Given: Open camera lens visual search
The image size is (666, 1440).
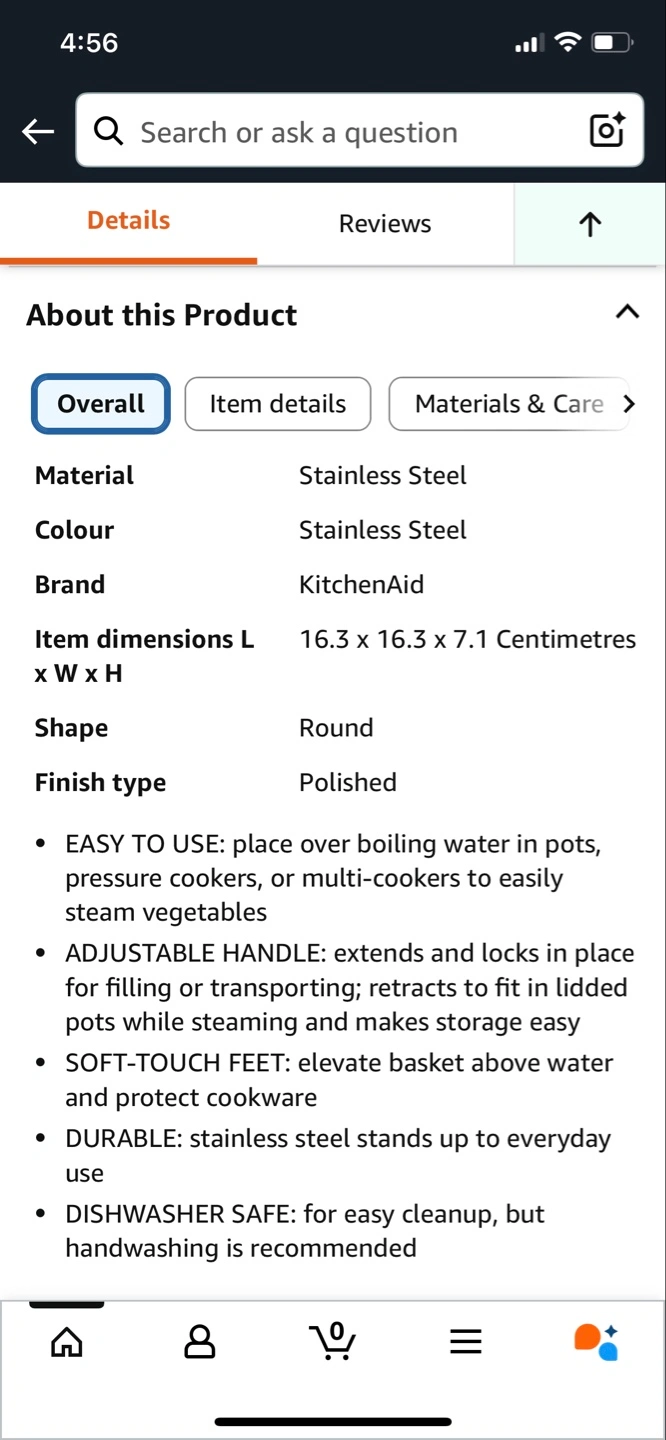Looking at the screenshot, I should tap(607, 131).
